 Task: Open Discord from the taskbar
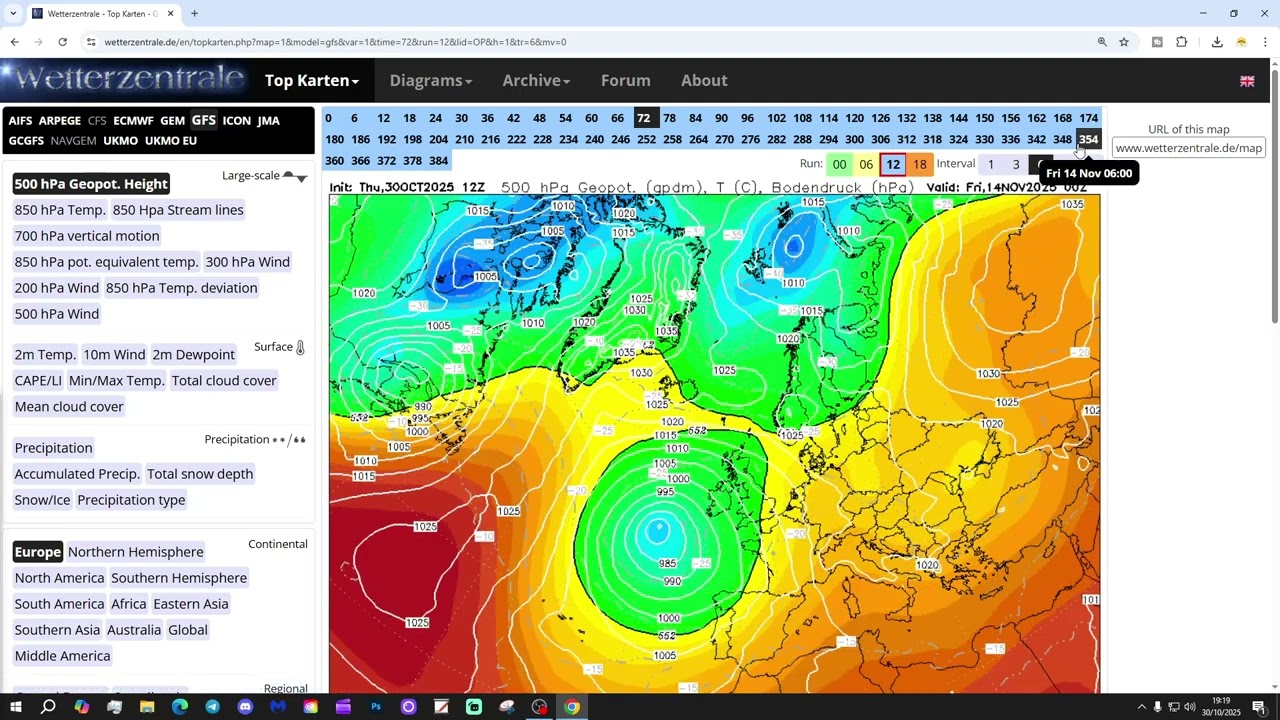(245, 707)
